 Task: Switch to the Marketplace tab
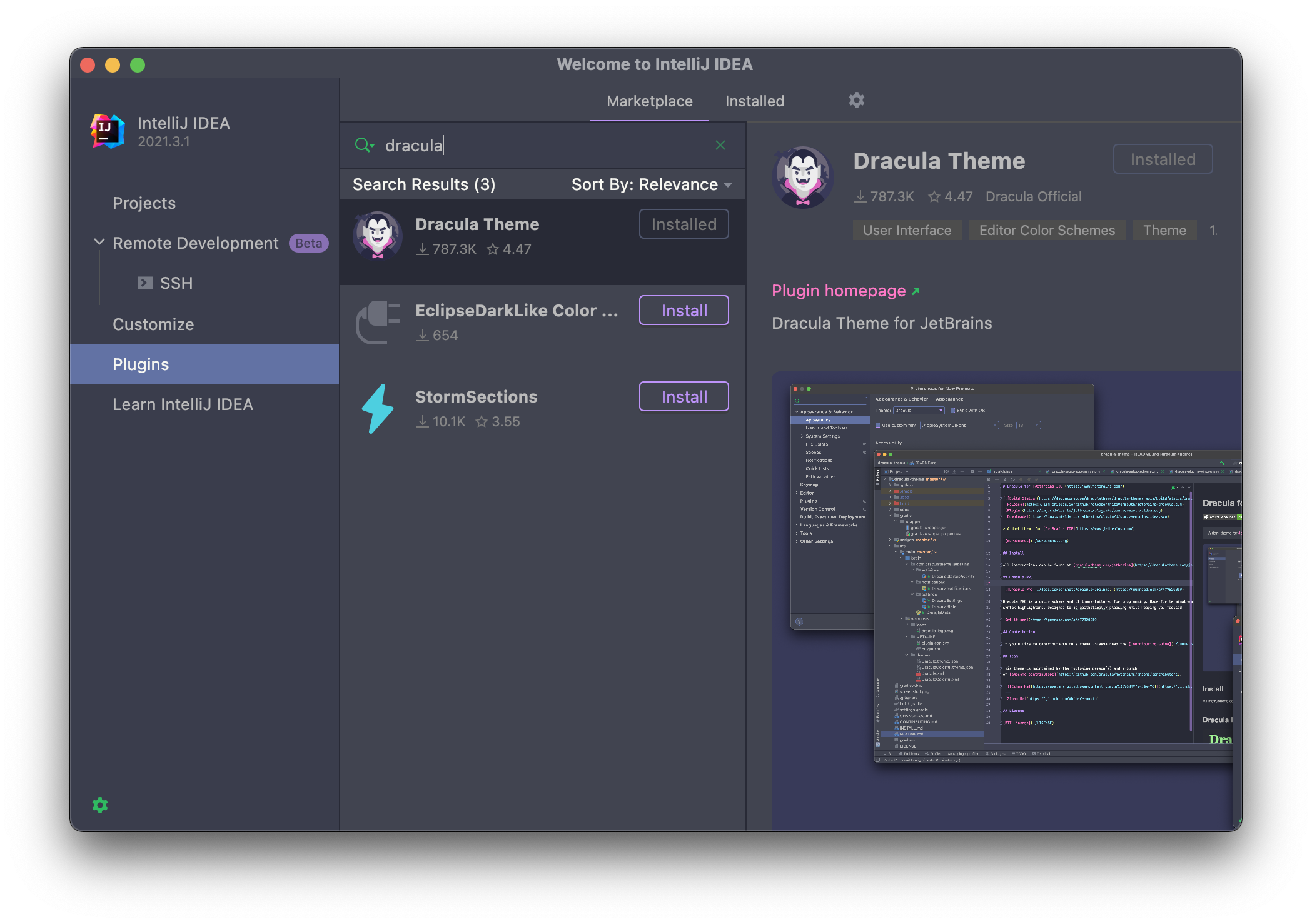pyautogui.click(x=649, y=101)
